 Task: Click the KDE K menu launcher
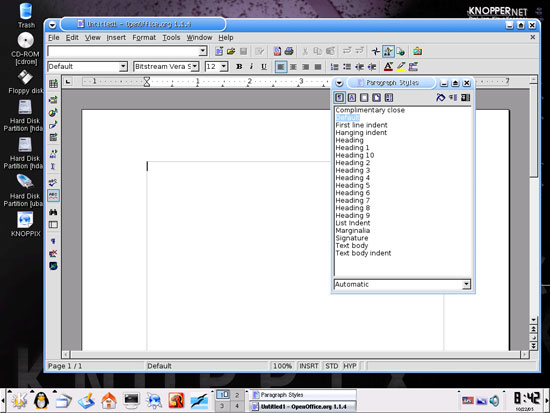(19, 400)
